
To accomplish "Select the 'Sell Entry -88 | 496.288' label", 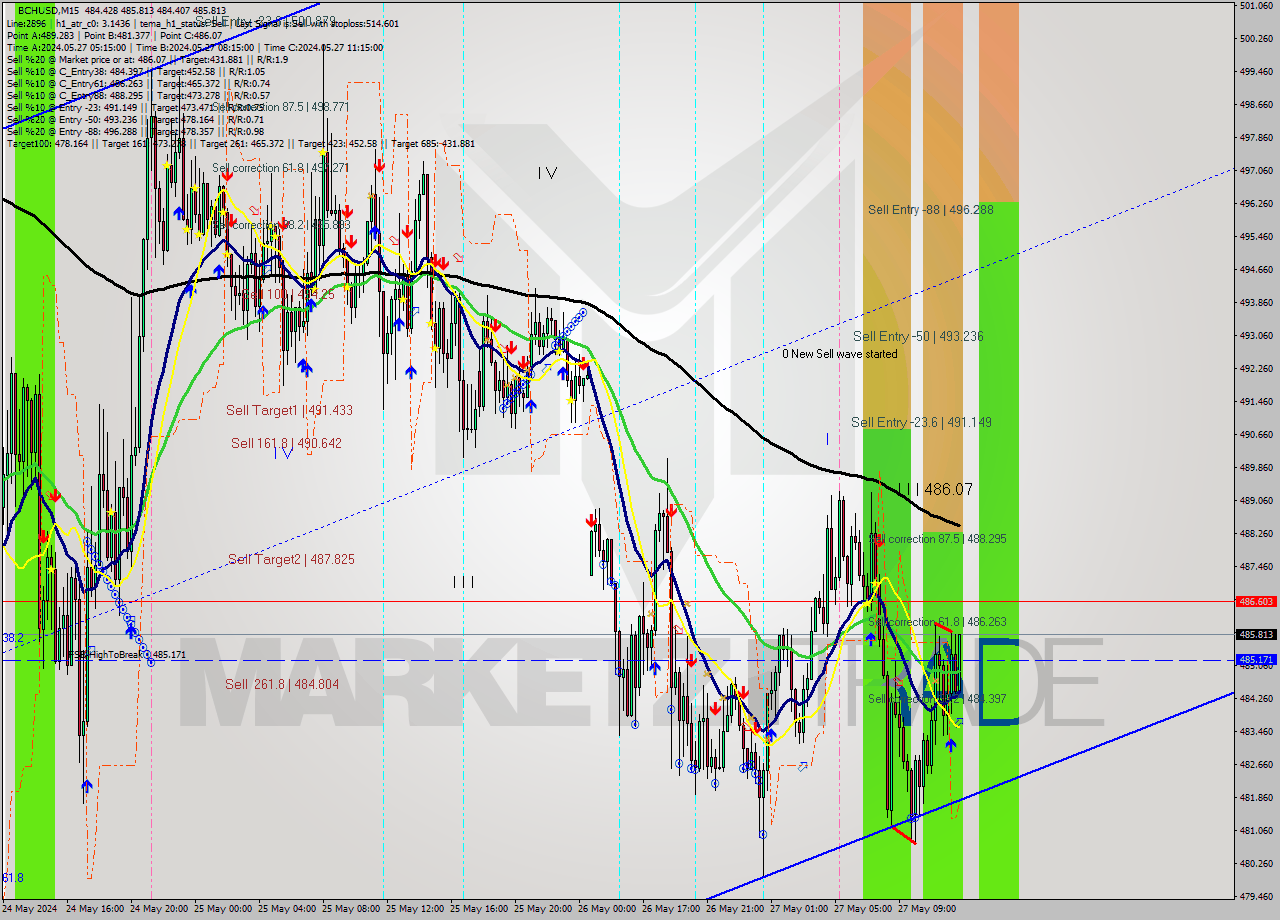I will point(930,210).
